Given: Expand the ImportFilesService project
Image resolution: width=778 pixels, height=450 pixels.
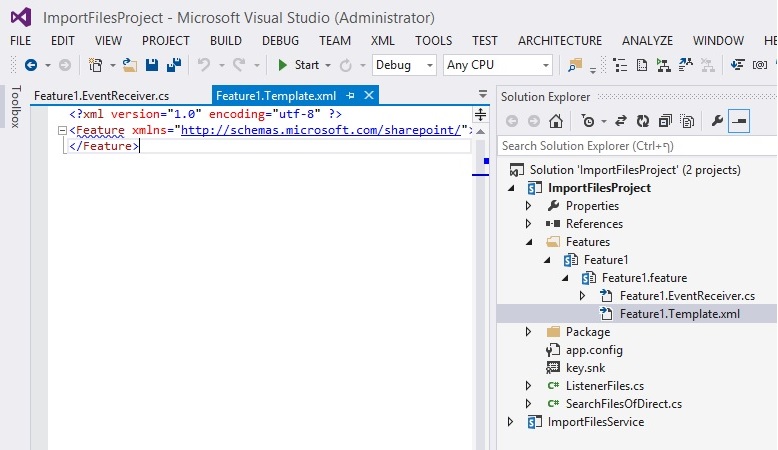Looking at the screenshot, I should point(510,422).
